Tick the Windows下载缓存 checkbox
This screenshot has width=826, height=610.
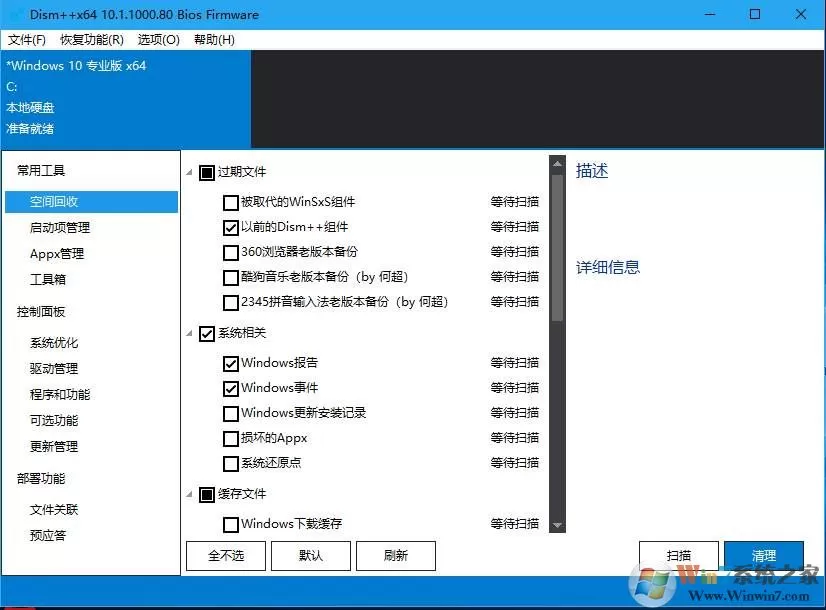coord(231,525)
